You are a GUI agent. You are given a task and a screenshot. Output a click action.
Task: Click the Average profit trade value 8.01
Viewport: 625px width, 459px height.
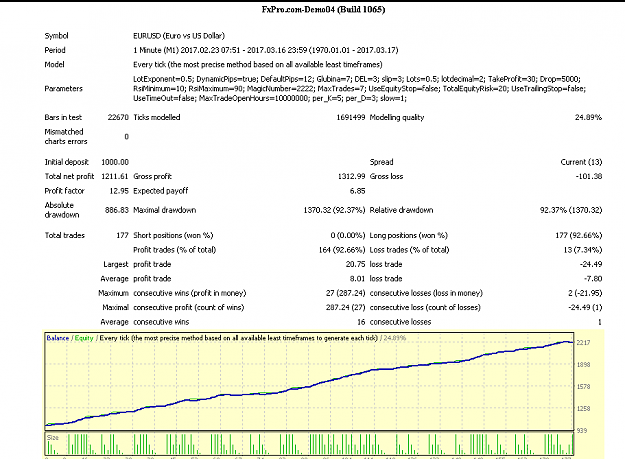[x=357, y=279]
